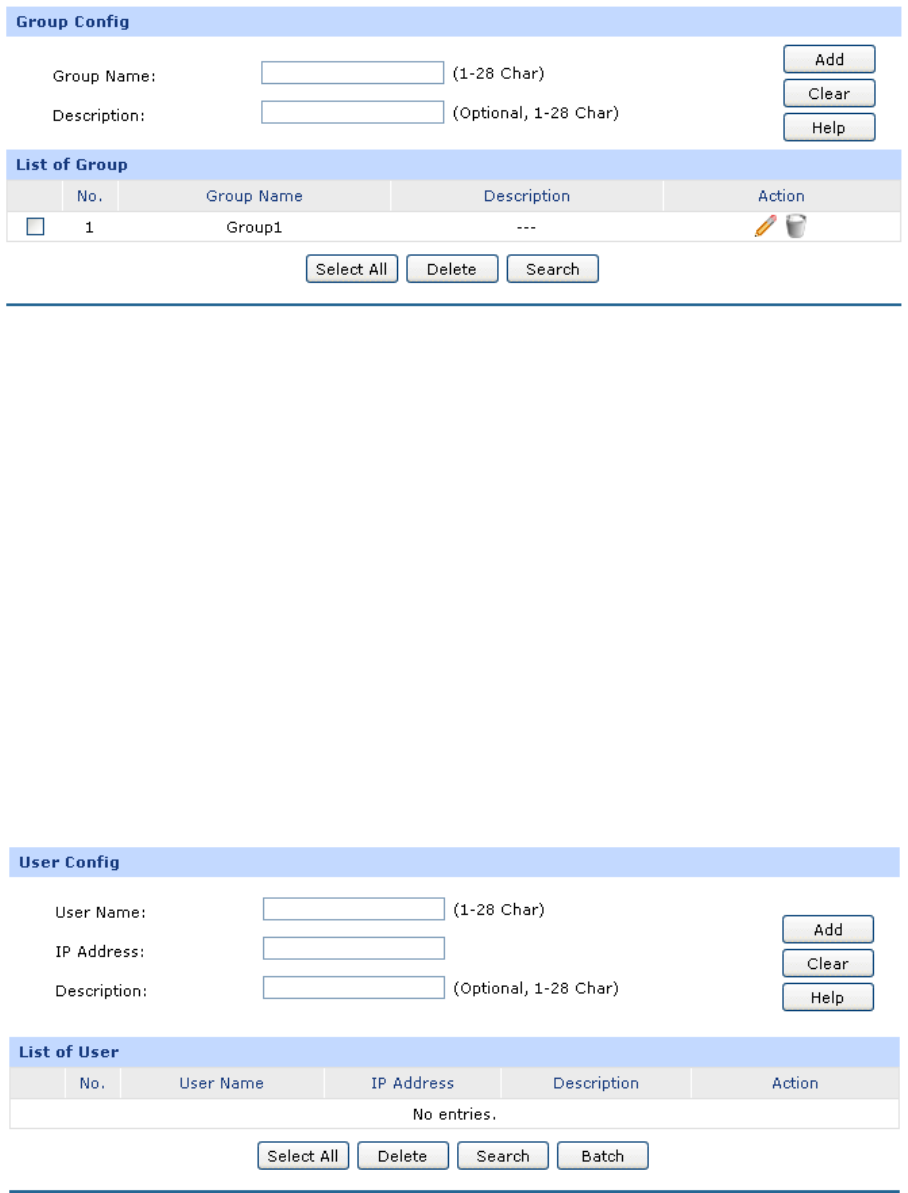Click Clear in Group Config
This screenshot has height=1193, width=908.
[x=829, y=94]
